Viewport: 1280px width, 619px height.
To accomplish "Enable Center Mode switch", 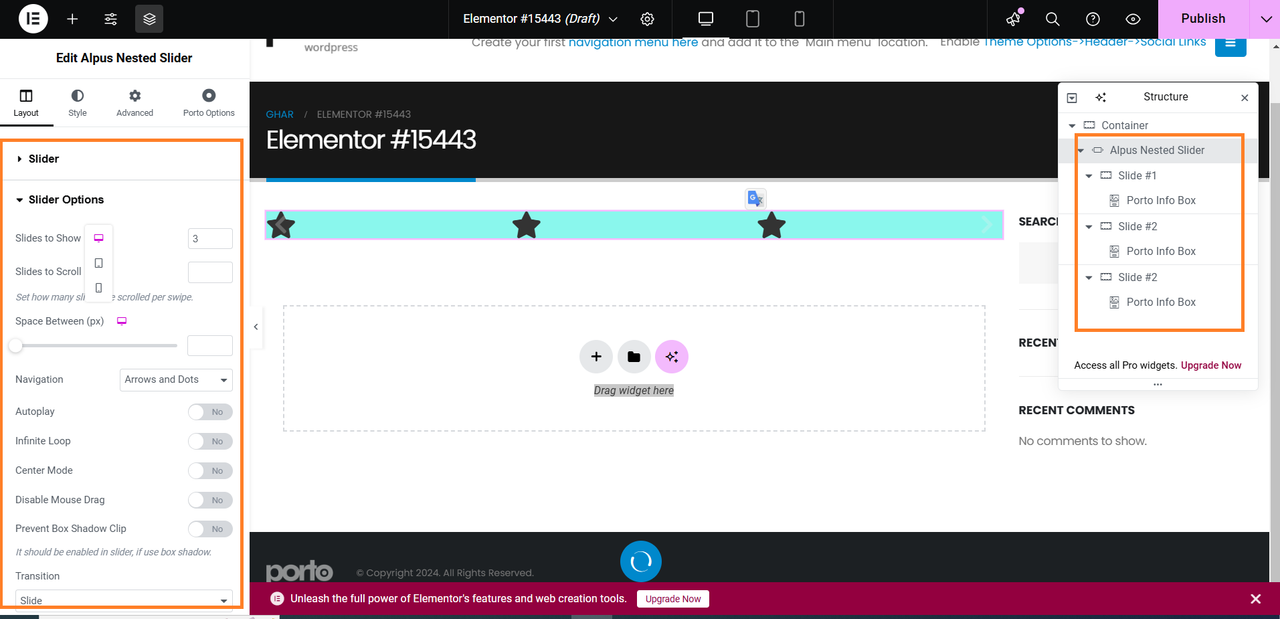I will tap(210, 470).
